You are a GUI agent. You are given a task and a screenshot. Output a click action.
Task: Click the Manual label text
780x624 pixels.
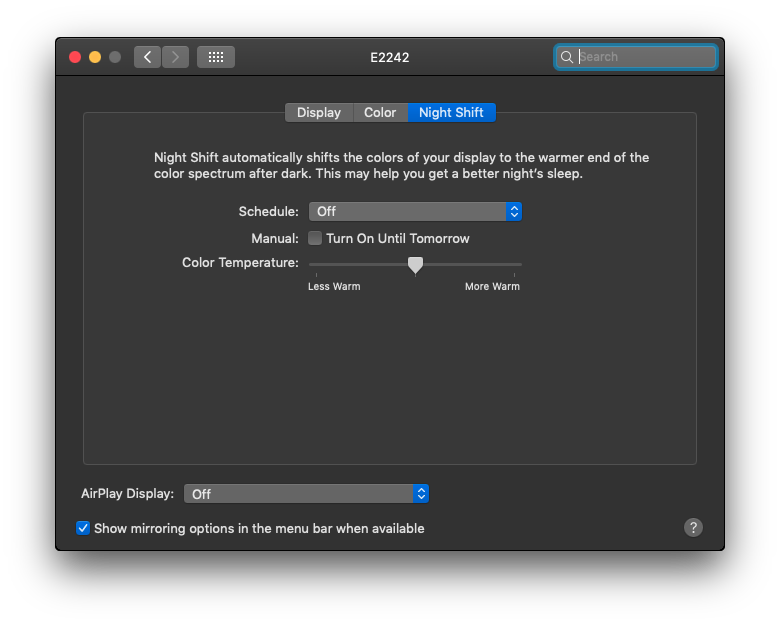[x=275, y=238]
